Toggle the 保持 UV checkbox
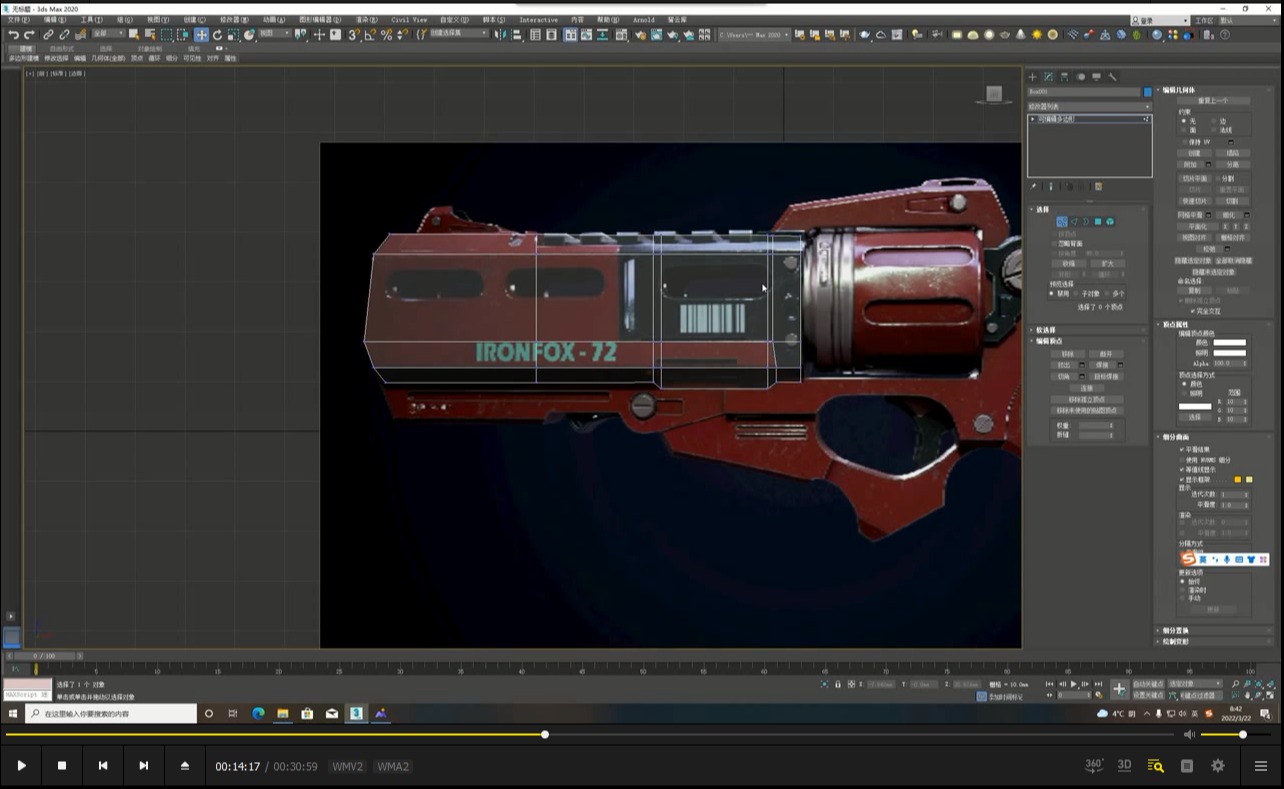 click(x=1183, y=142)
